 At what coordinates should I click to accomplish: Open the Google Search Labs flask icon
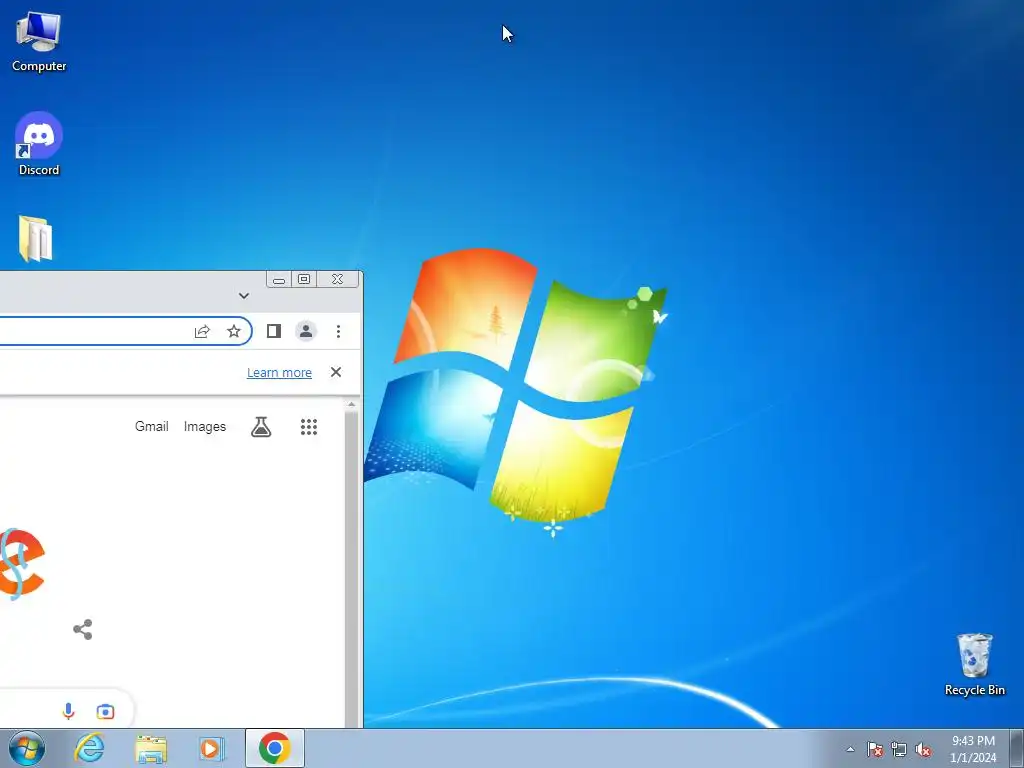pos(261,427)
